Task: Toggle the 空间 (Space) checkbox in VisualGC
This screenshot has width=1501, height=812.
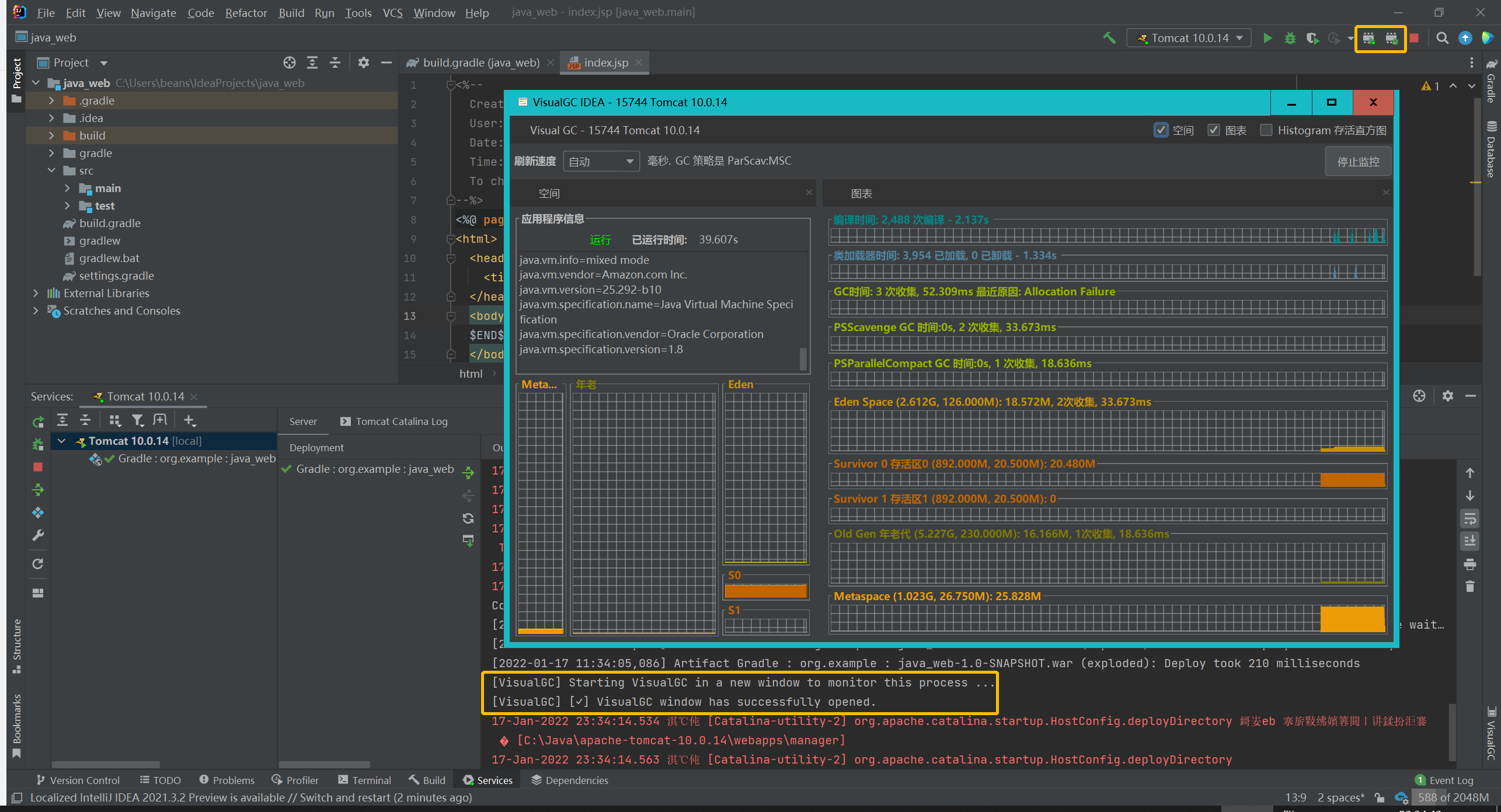Action: point(1162,130)
